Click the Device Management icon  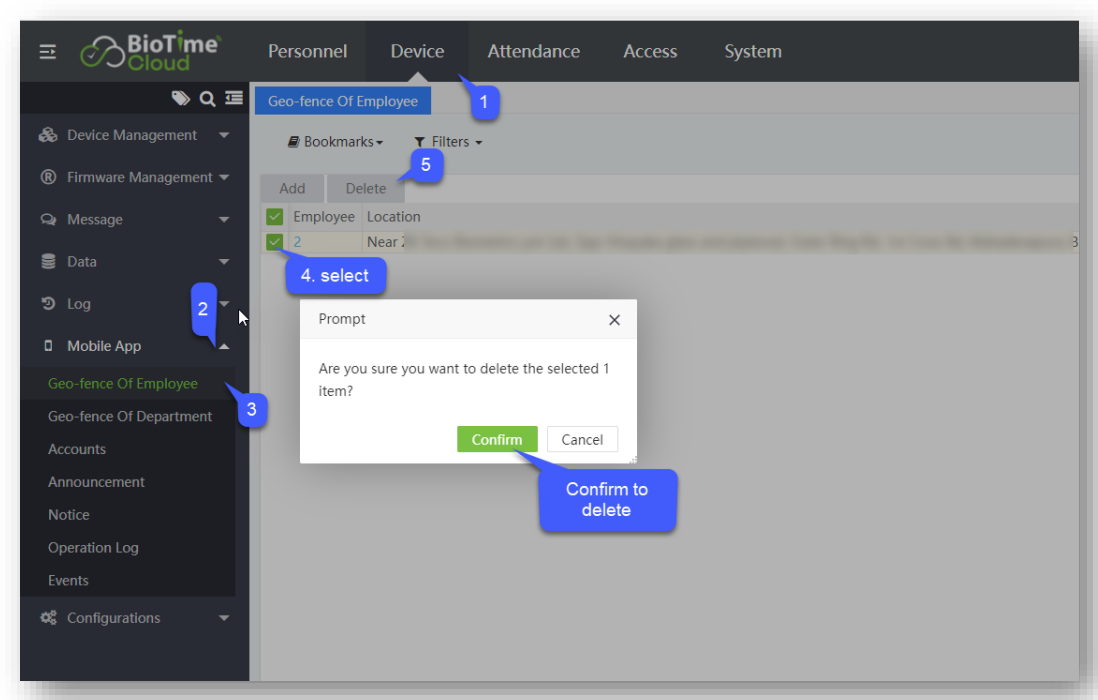coord(48,135)
